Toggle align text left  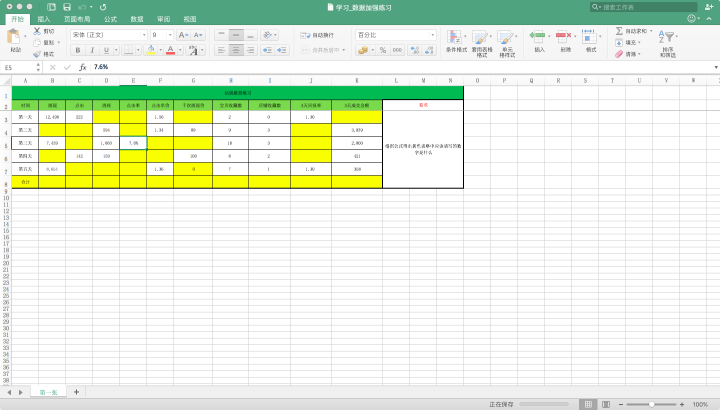click(221, 50)
